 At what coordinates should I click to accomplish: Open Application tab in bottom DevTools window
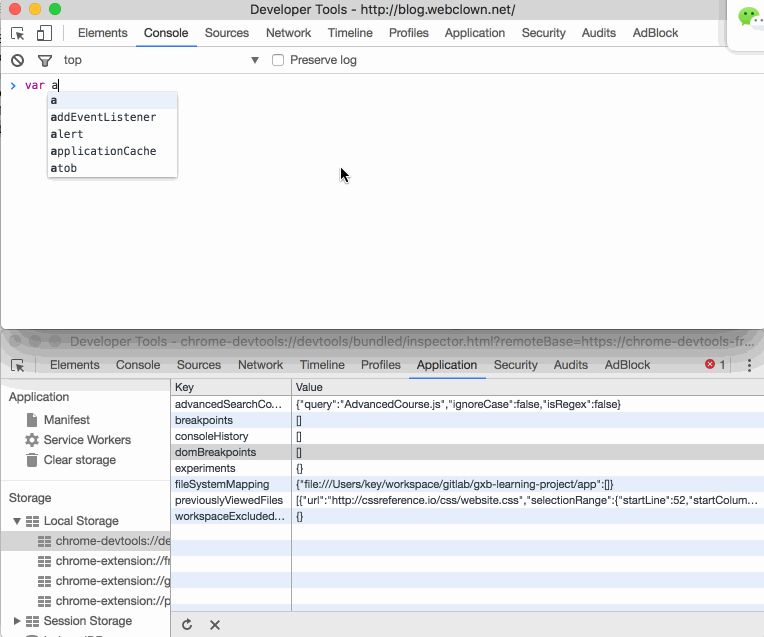click(447, 365)
